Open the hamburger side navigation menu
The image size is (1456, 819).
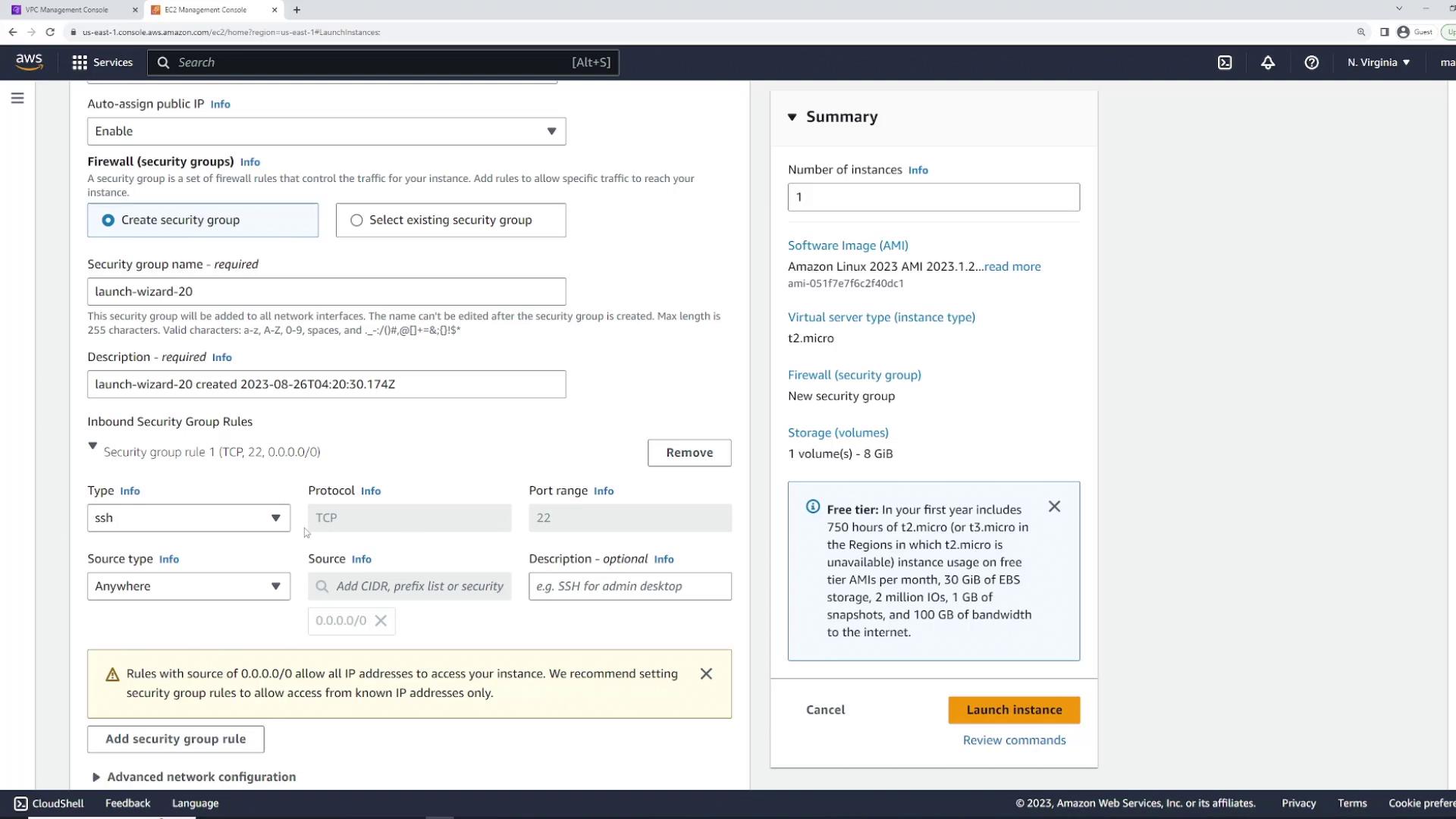pos(17,99)
